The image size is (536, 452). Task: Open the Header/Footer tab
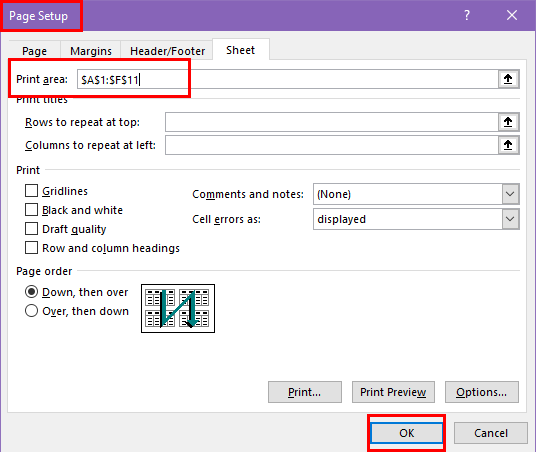(x=168, y=51)
